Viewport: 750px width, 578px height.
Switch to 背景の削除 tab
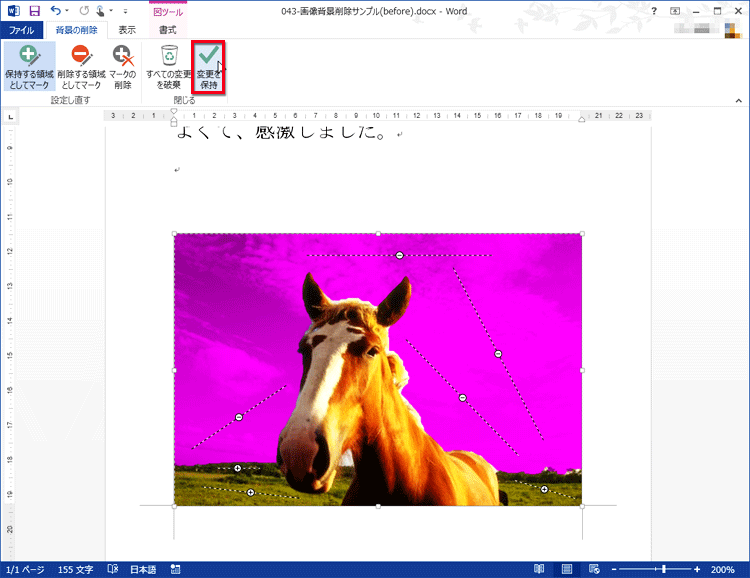coord(77,30)
